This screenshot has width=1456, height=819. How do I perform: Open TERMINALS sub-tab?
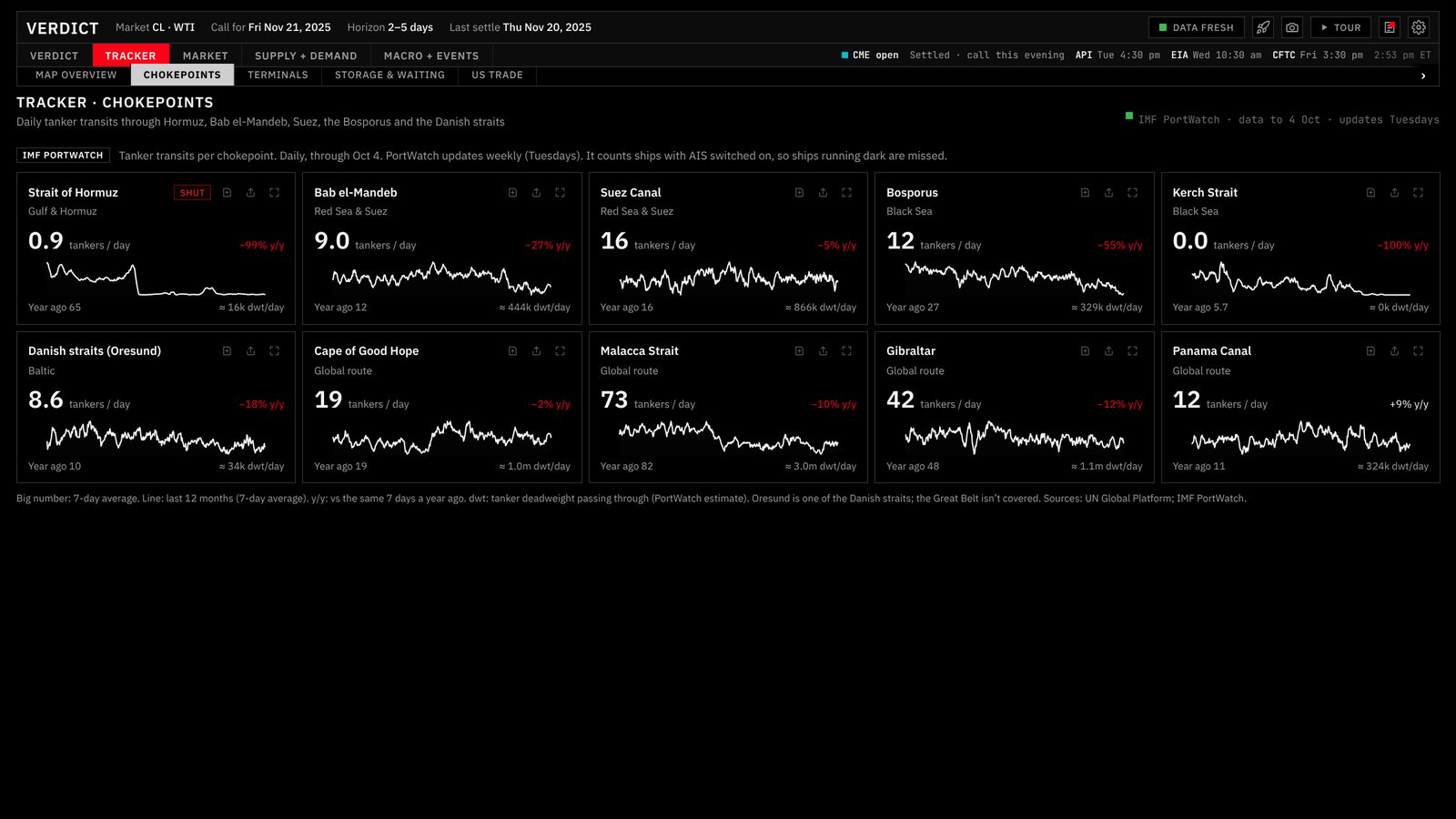coord(278,75)
